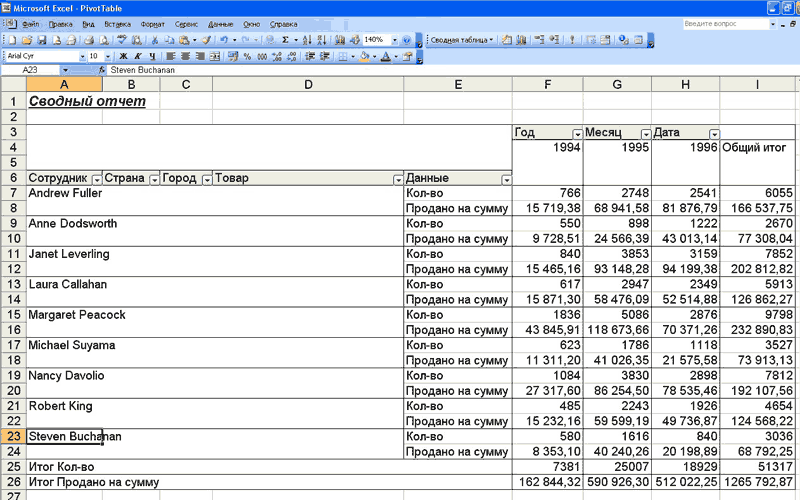The width and height of the screenshot is (800, 500).
Task: Click the Сводная таблица toolbar button
Action: [460, 40]
